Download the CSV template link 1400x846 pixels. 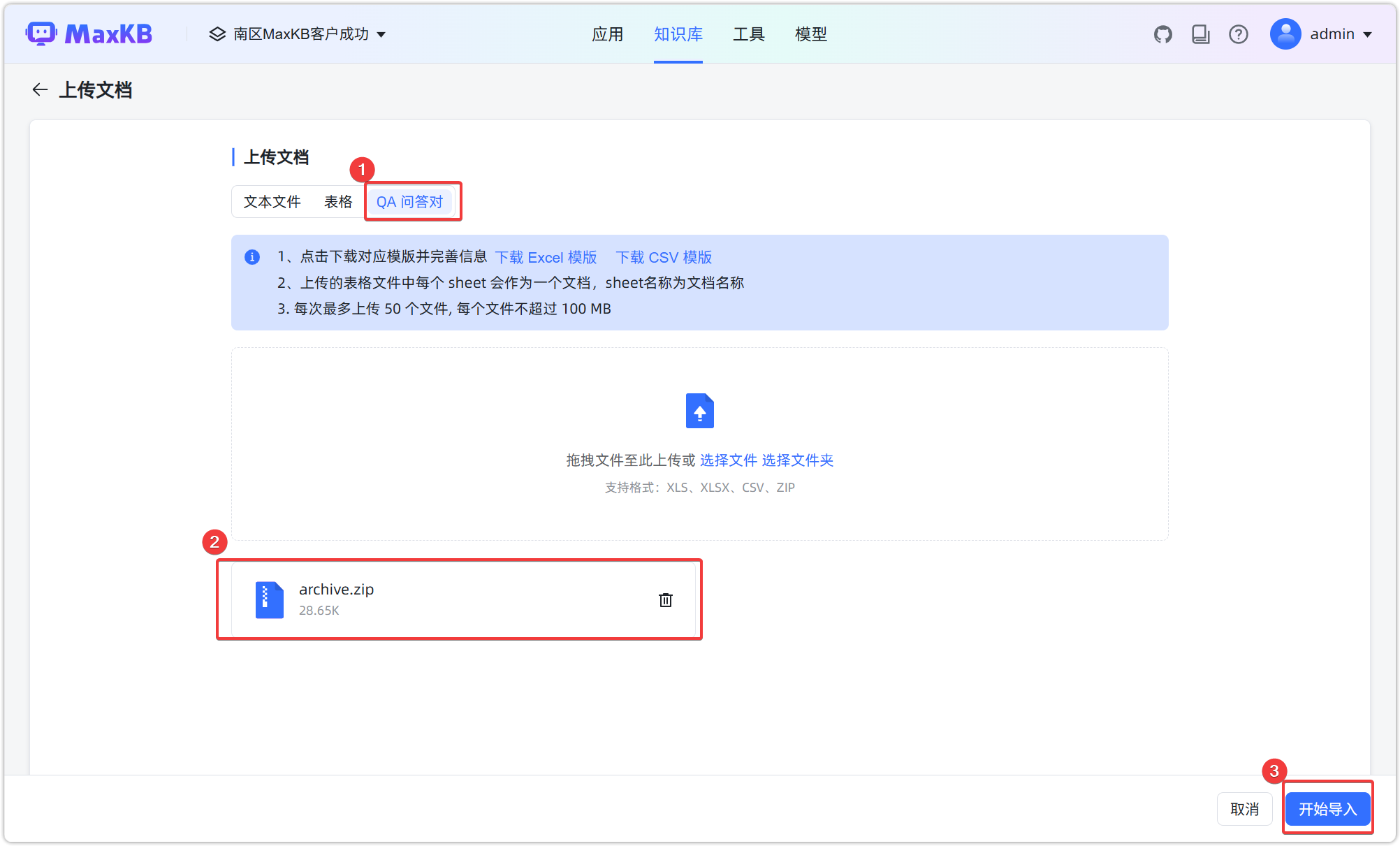[664, 257]
